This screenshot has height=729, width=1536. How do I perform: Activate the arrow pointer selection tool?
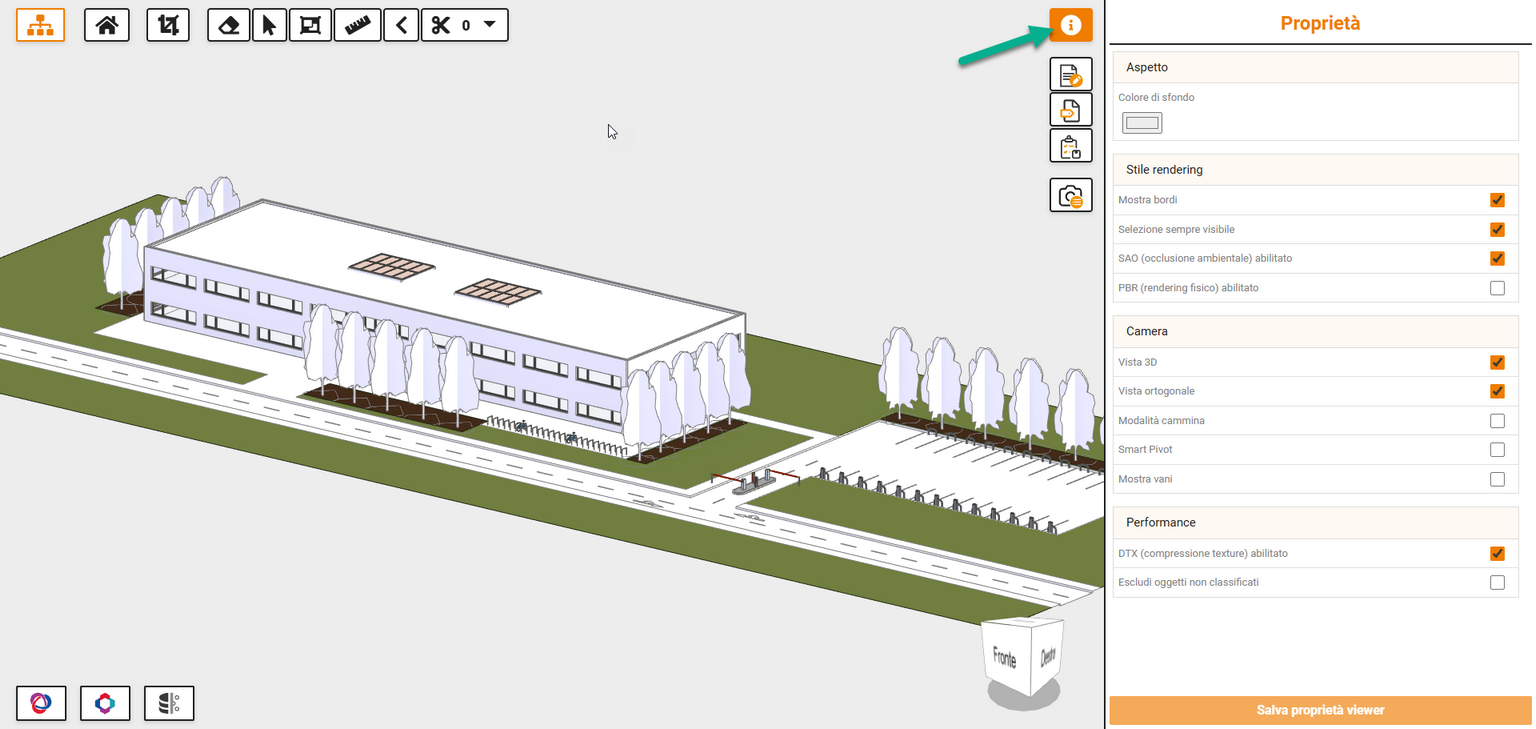click(269, 25)
